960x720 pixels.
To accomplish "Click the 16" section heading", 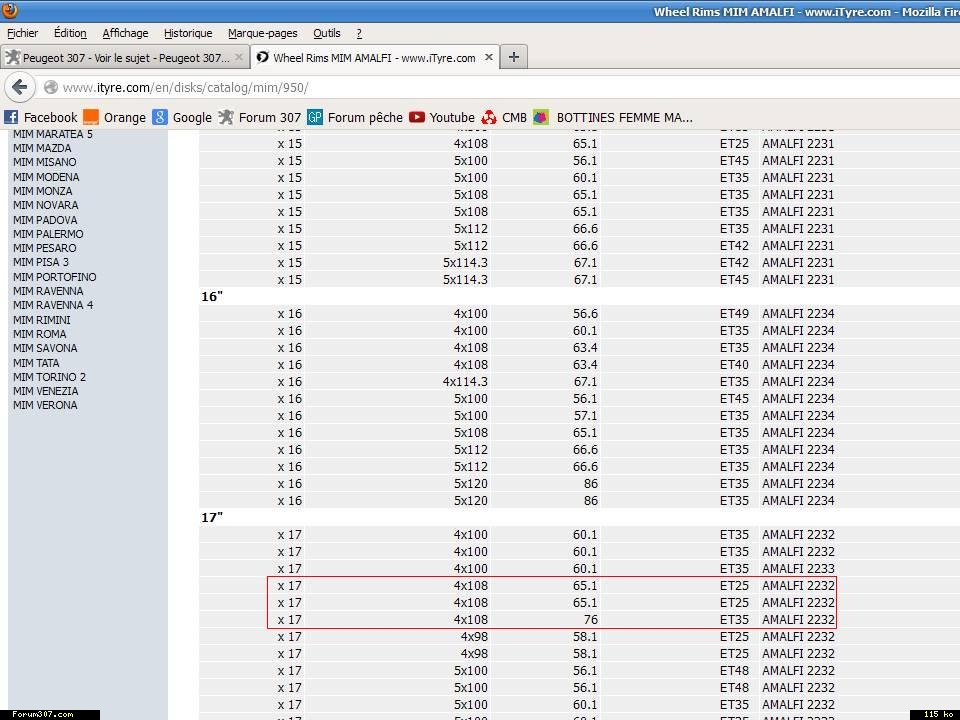I will coord(212,296).
